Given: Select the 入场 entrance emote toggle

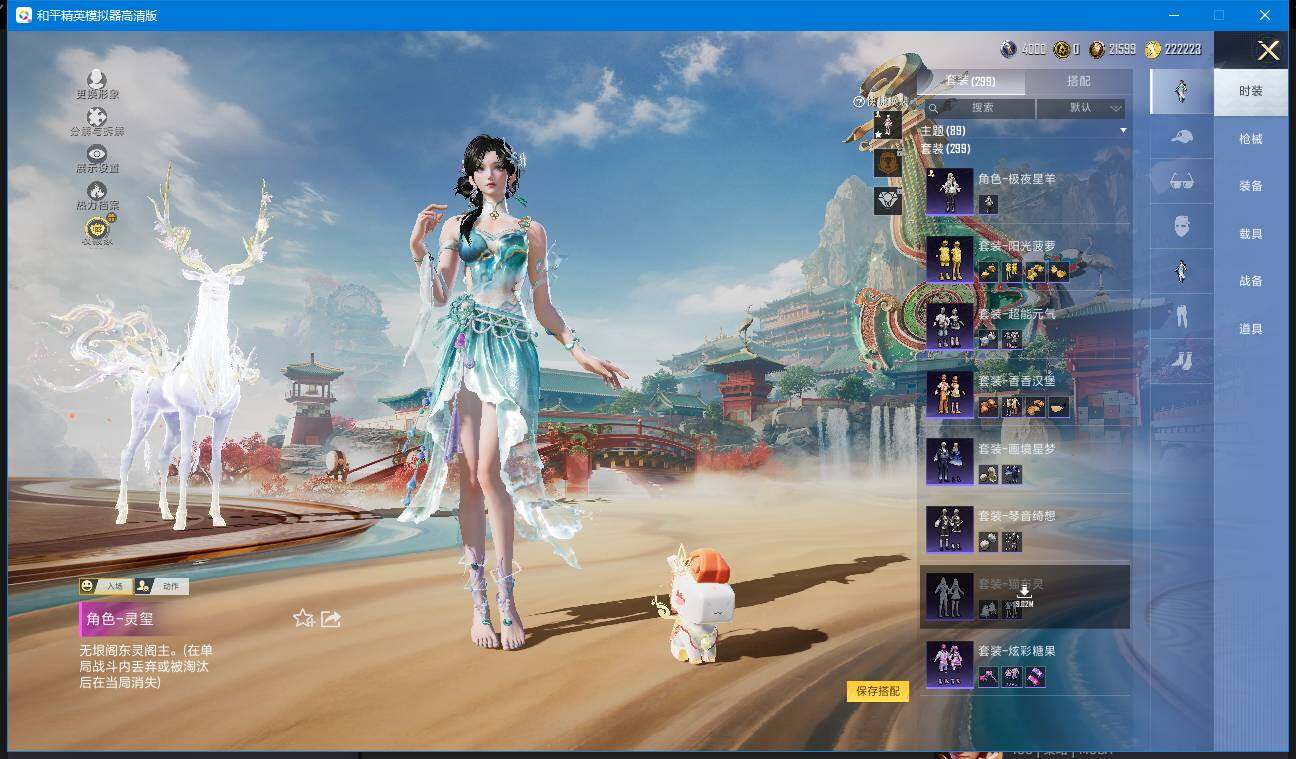Looking at the screenshot, I should pyautogui.click(x=105, y=586).
